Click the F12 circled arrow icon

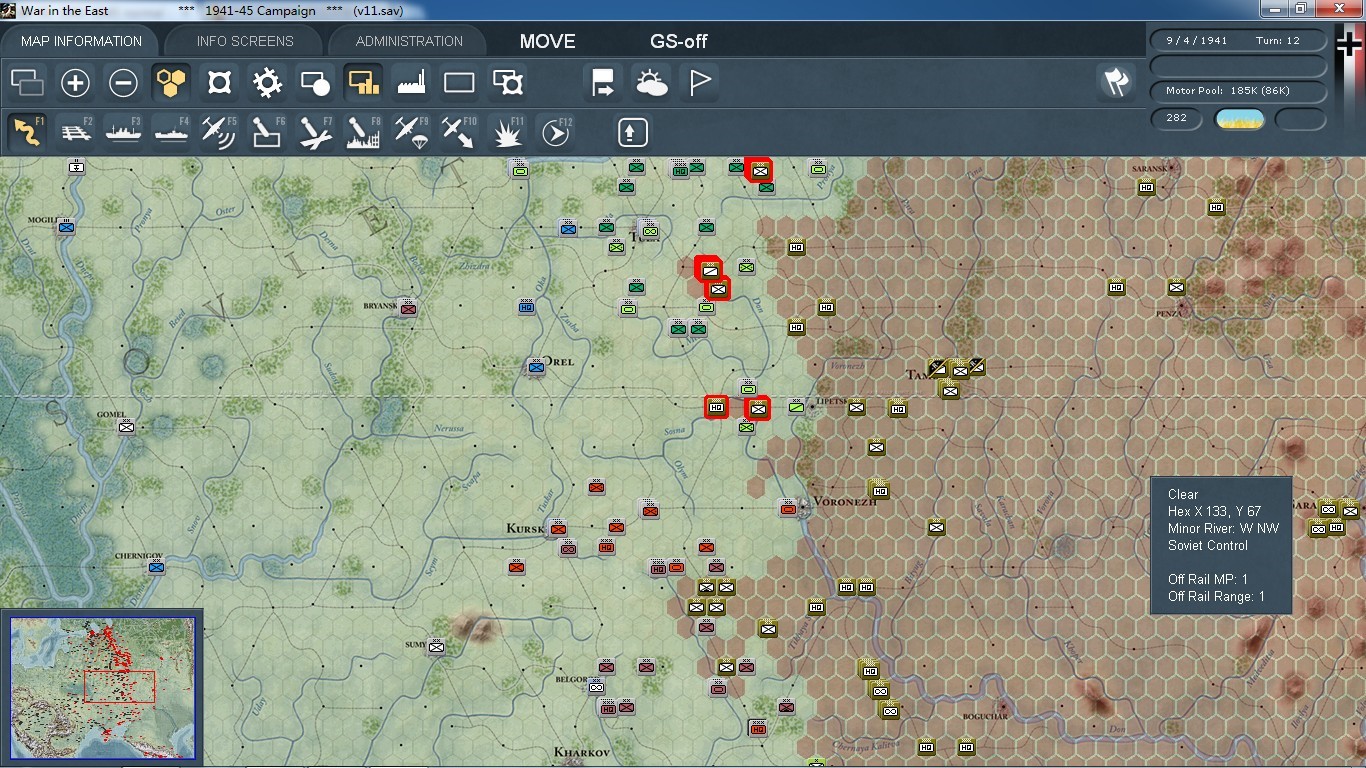pyautogui.click(x=555, y=132)
